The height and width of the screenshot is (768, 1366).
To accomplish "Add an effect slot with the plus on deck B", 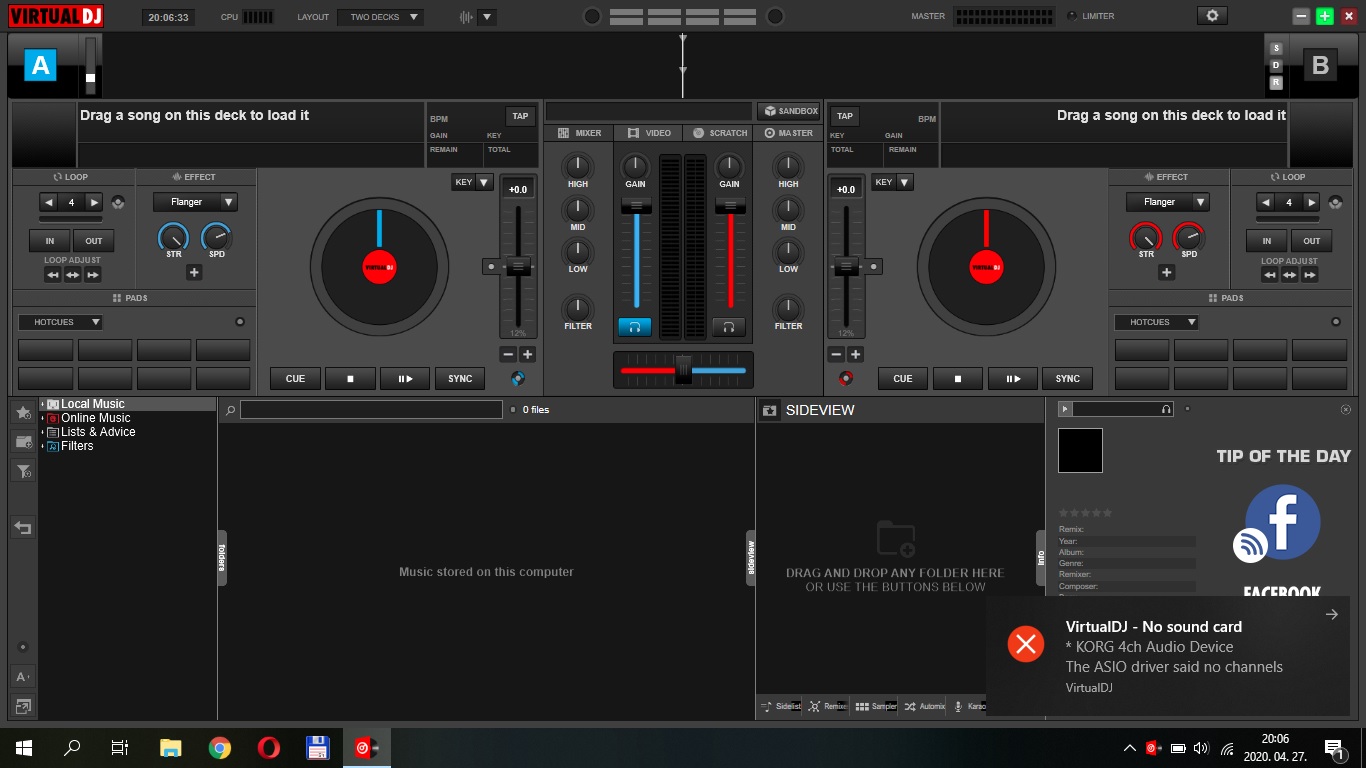I will pyautogui.click(x=1166, y=272).
